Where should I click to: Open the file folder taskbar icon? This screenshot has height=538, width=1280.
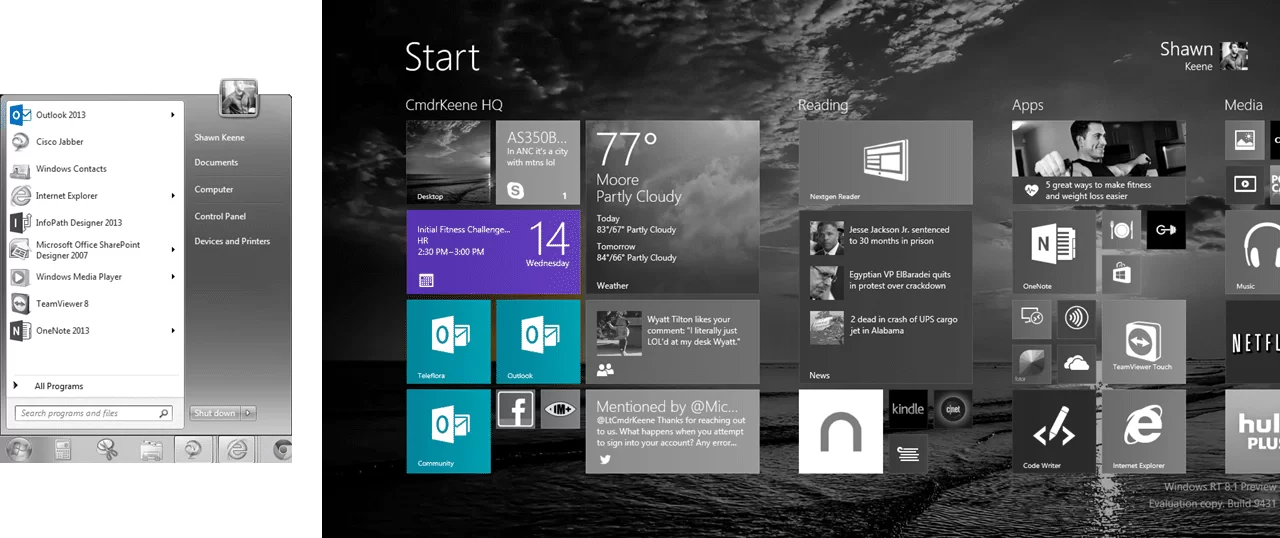pyautogui.click(x=150, y=450)
